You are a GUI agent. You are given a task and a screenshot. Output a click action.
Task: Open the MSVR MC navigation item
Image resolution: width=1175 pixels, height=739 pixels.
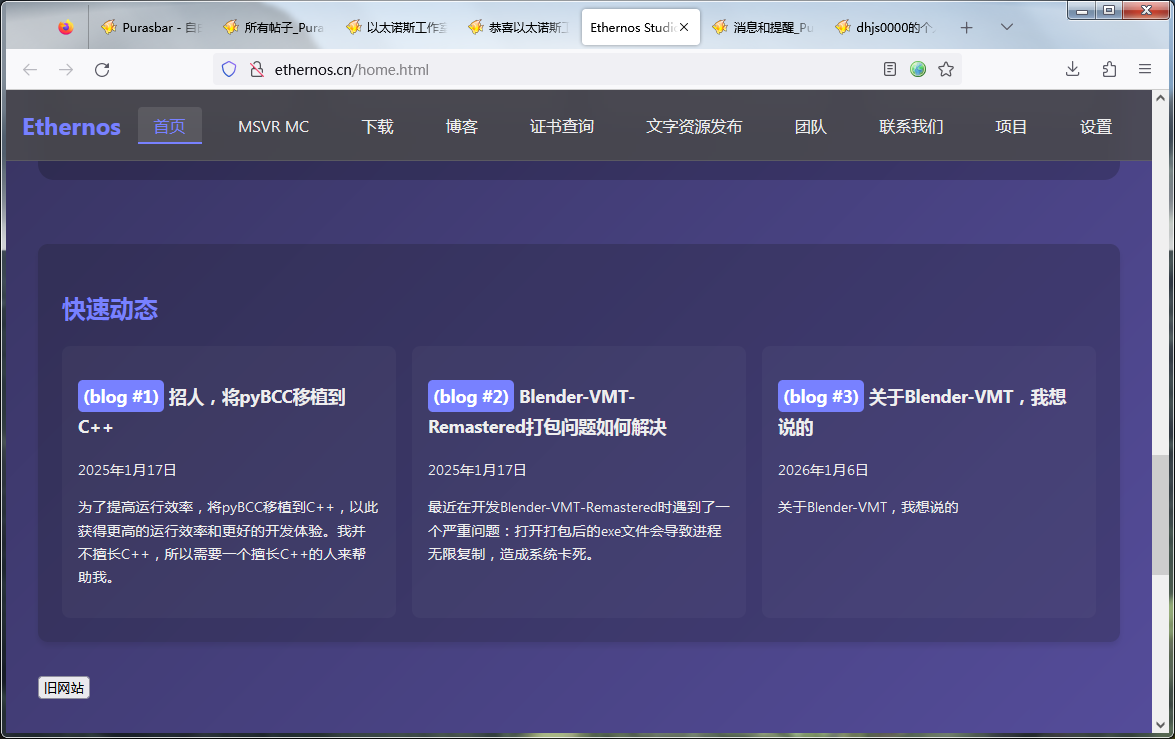coord(273,127)
